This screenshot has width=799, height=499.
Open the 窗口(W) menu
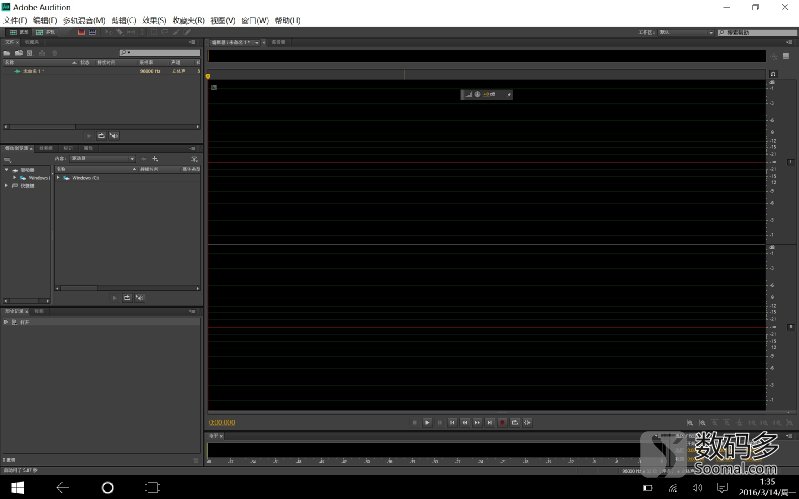point(255,20)
